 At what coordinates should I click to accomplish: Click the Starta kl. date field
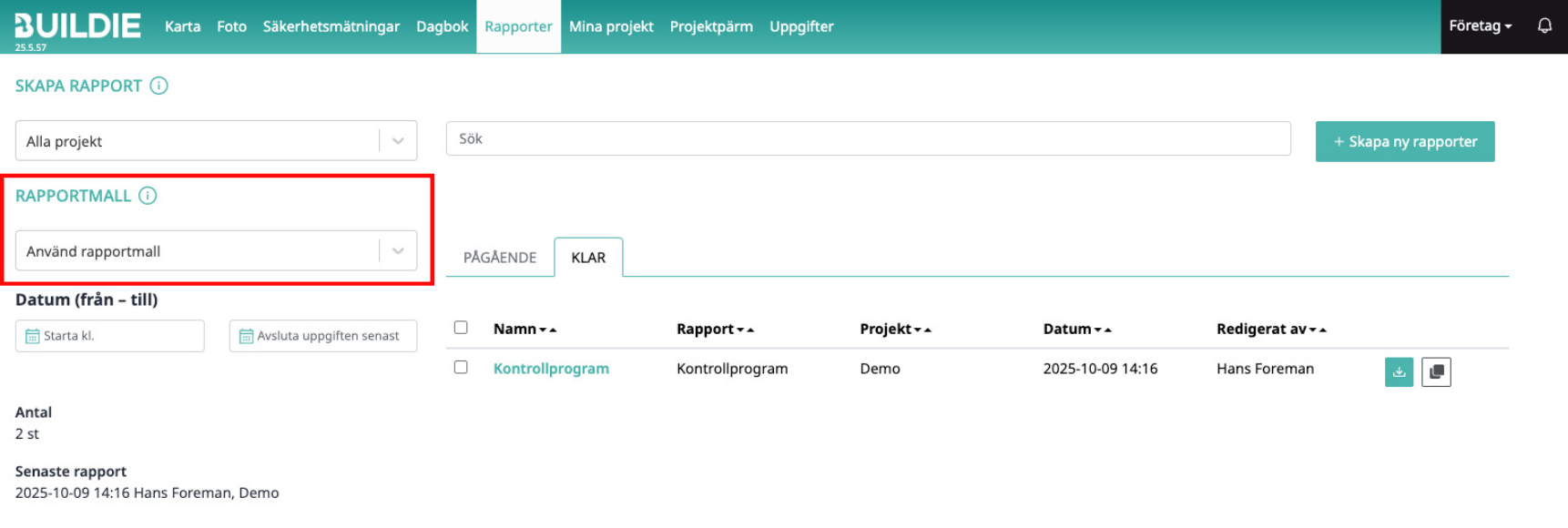coord(110,336)
